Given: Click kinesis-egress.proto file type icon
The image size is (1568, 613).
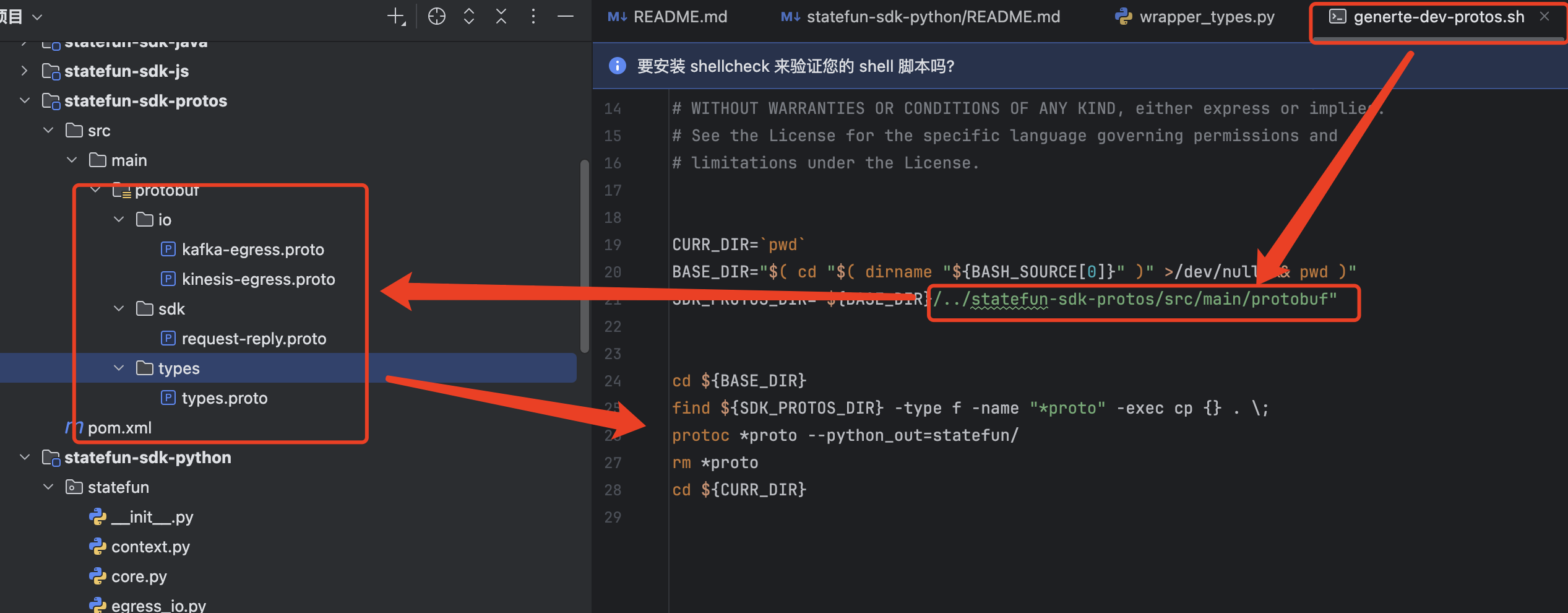Looking at the screenshot, I should pyautogui.click(x=168, y=279).
